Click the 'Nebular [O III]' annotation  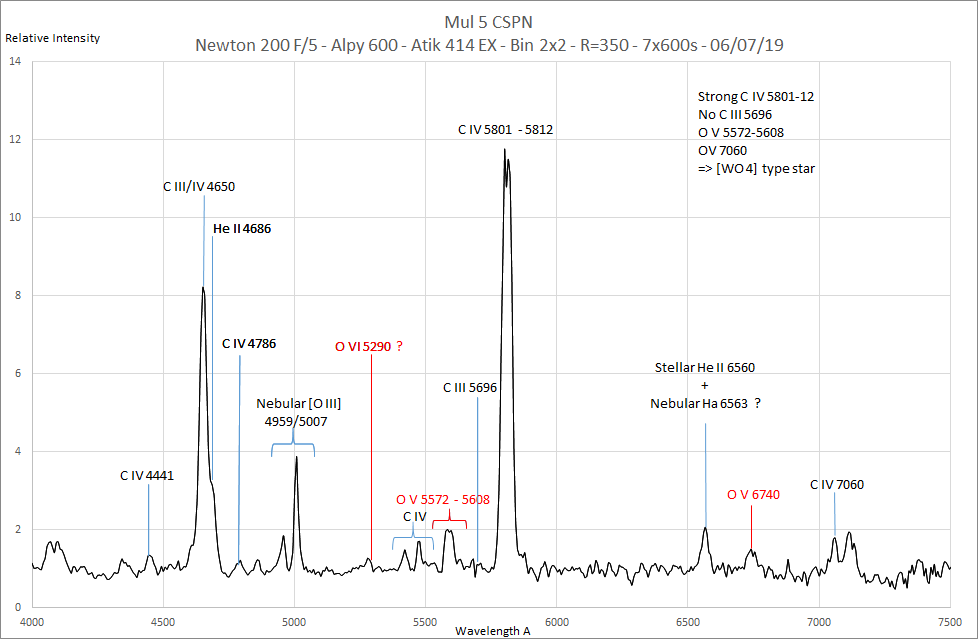pos(299,404)
